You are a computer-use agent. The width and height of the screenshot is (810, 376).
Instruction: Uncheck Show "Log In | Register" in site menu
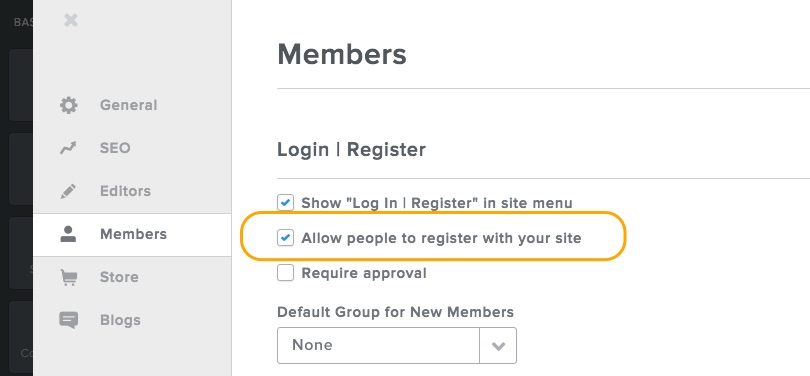pos(285,203)
